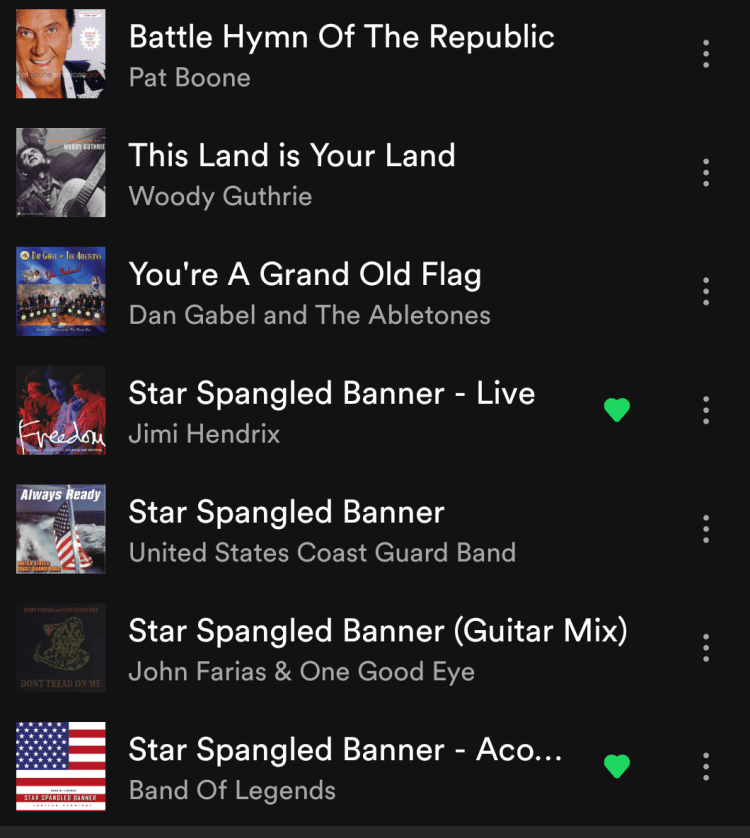
Task: Open more options for Star Spangled Banner - Live
Action: click(x=706, y=410)
